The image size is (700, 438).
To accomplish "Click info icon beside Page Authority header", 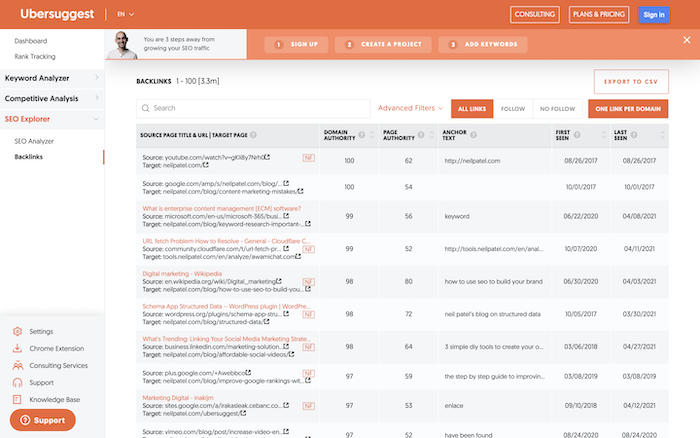I will point(421,135).
